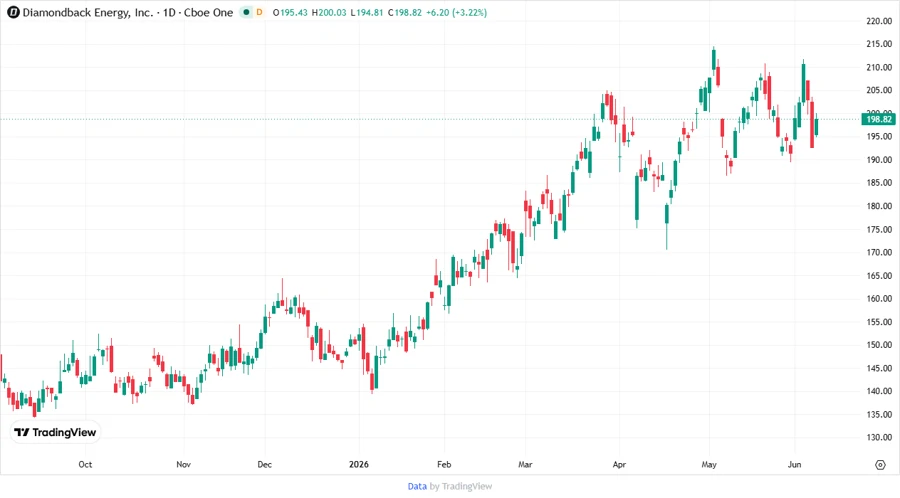Click the green market status dot

[246, 12]
